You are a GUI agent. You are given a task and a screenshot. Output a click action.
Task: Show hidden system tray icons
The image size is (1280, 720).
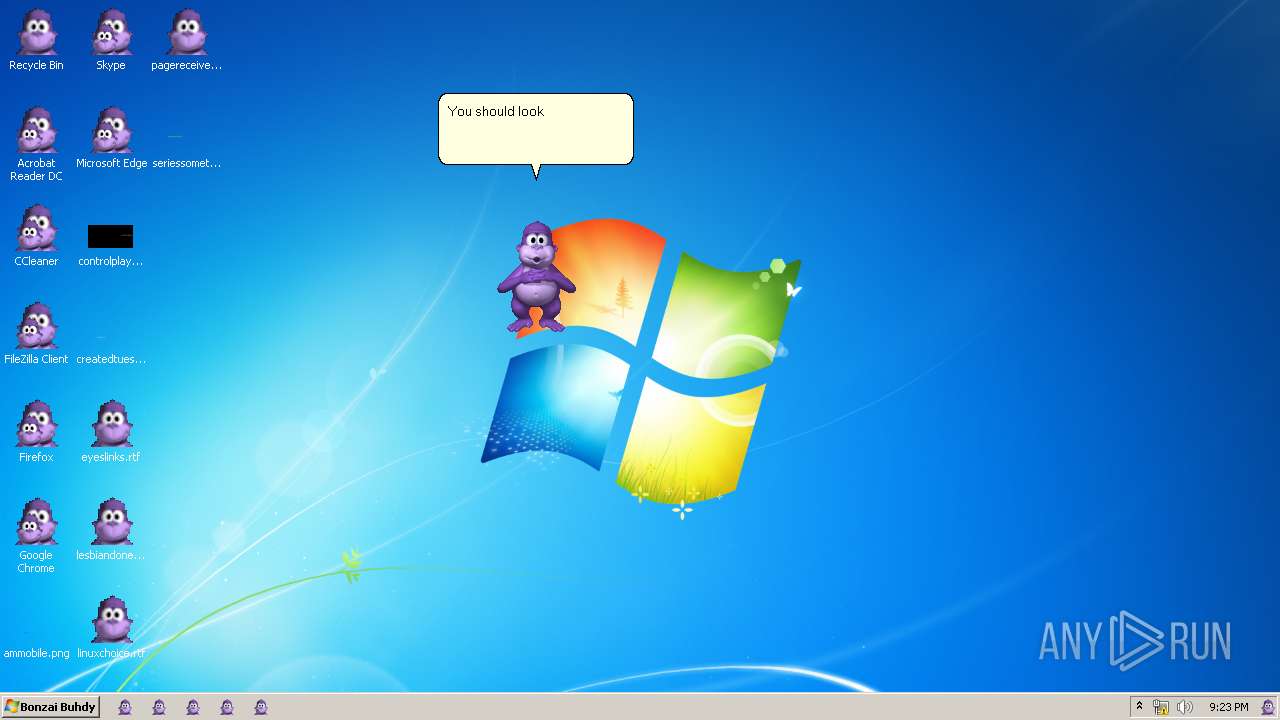pos(1139,707)
